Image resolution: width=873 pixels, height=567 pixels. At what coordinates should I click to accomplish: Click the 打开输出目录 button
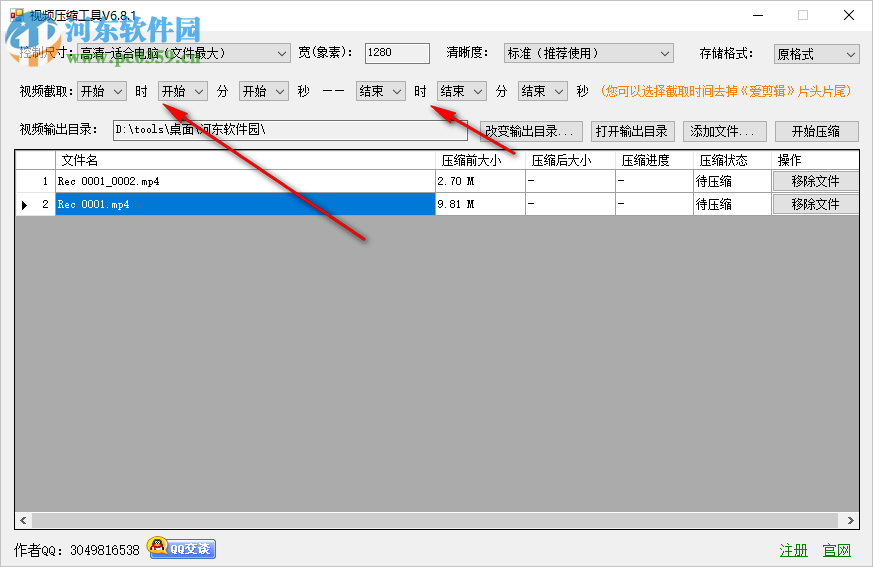[x=632, y=131]
